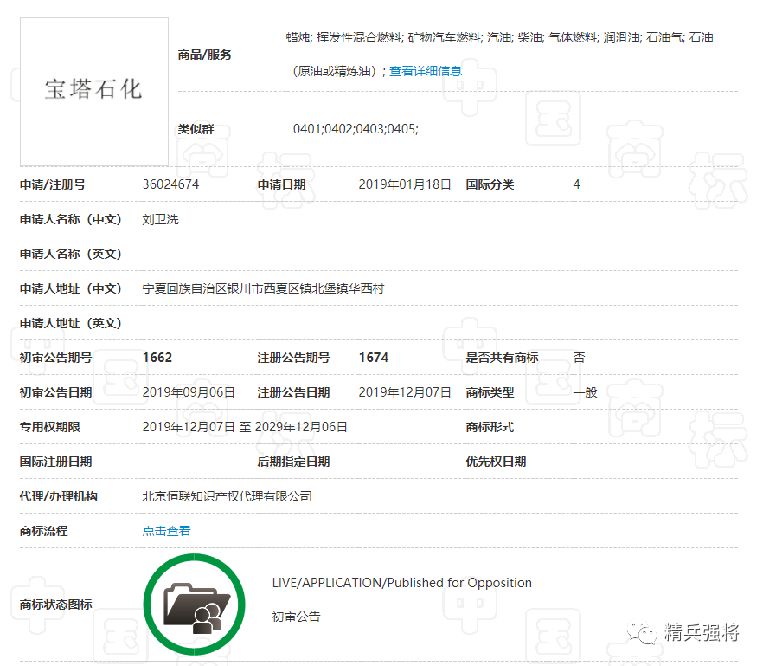This screenshot has width=764, height=666.
Task: Select trademark type value 一般
Action: (x=585, y=392)
